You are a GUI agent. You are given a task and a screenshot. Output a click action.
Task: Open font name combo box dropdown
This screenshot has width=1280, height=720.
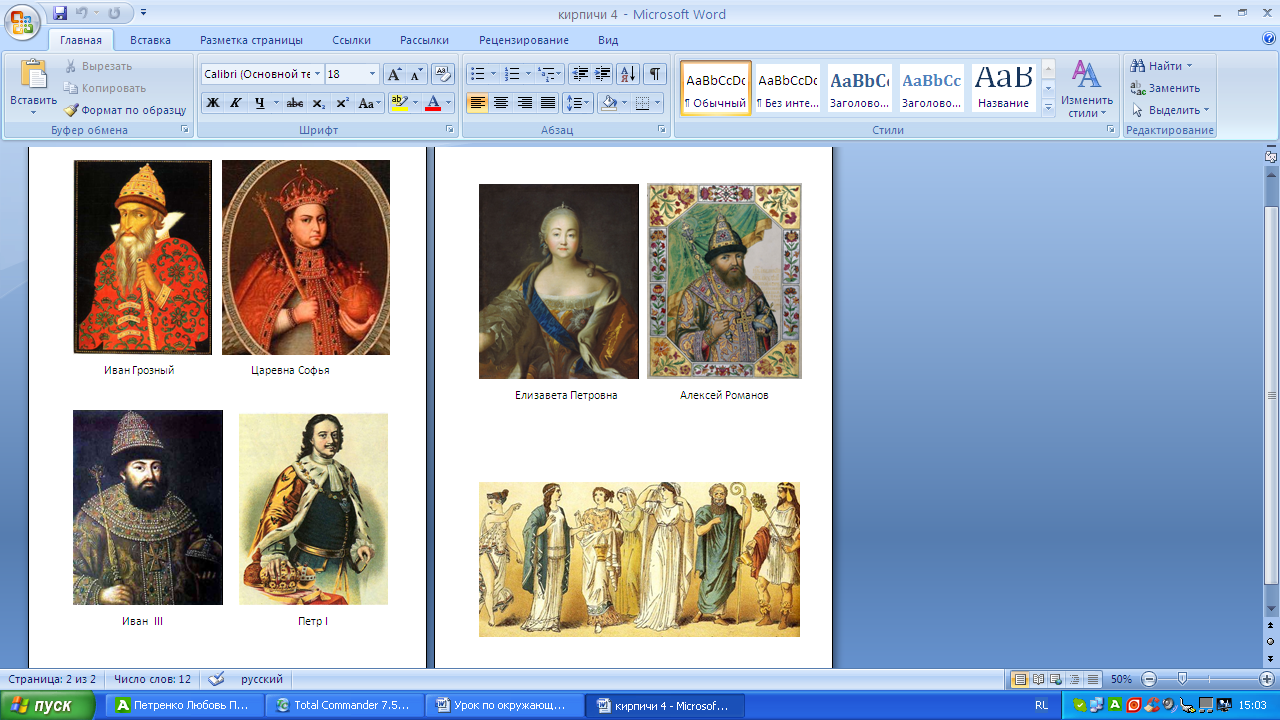coord(317,74)
